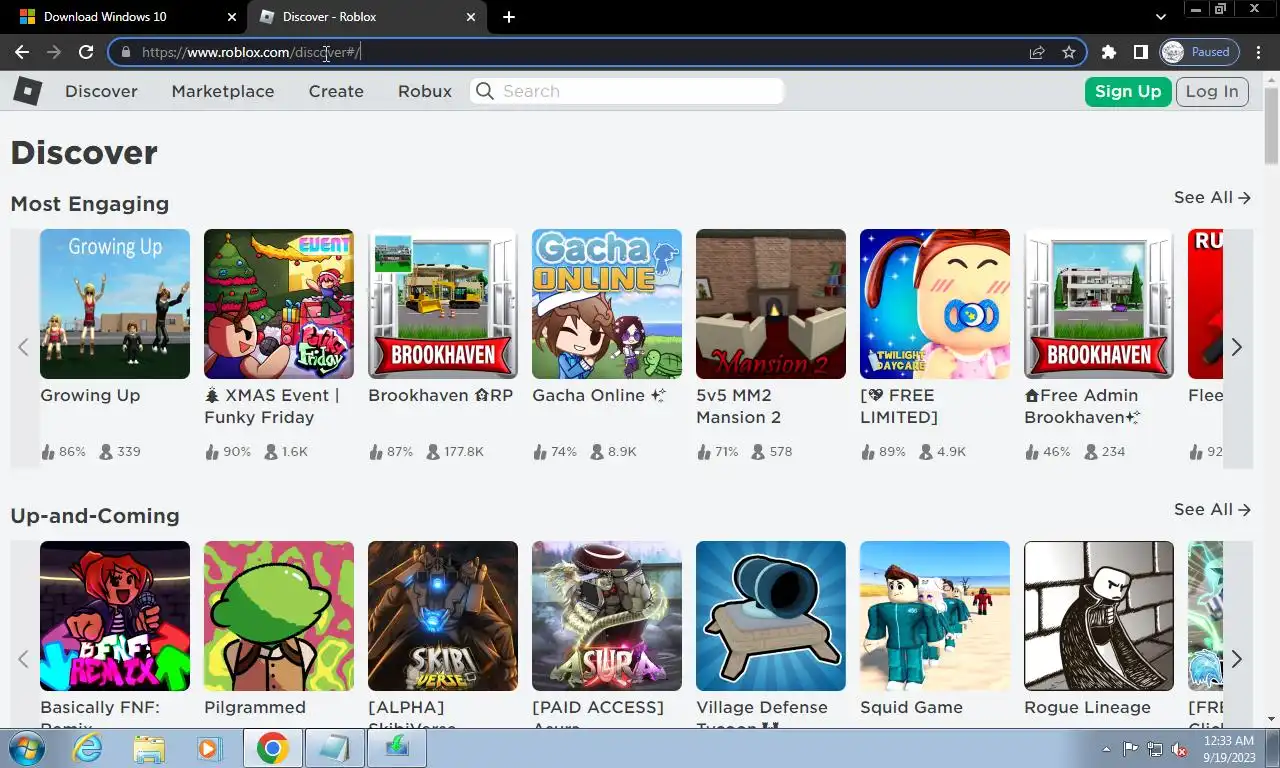Open Chrome extensions puzzle icon
1280x768 pixels.
1108,52
